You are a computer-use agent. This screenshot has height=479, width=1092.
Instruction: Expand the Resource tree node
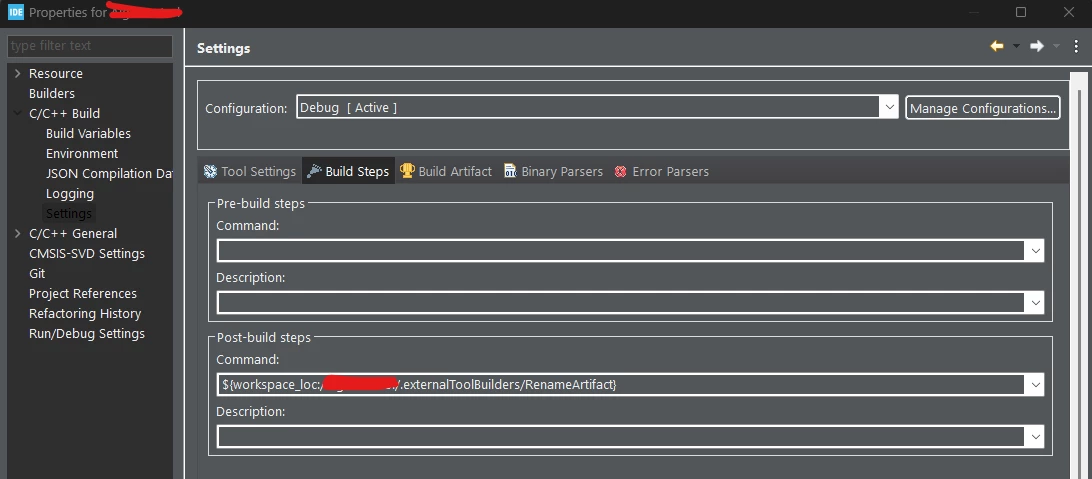(x=17, y=73)
